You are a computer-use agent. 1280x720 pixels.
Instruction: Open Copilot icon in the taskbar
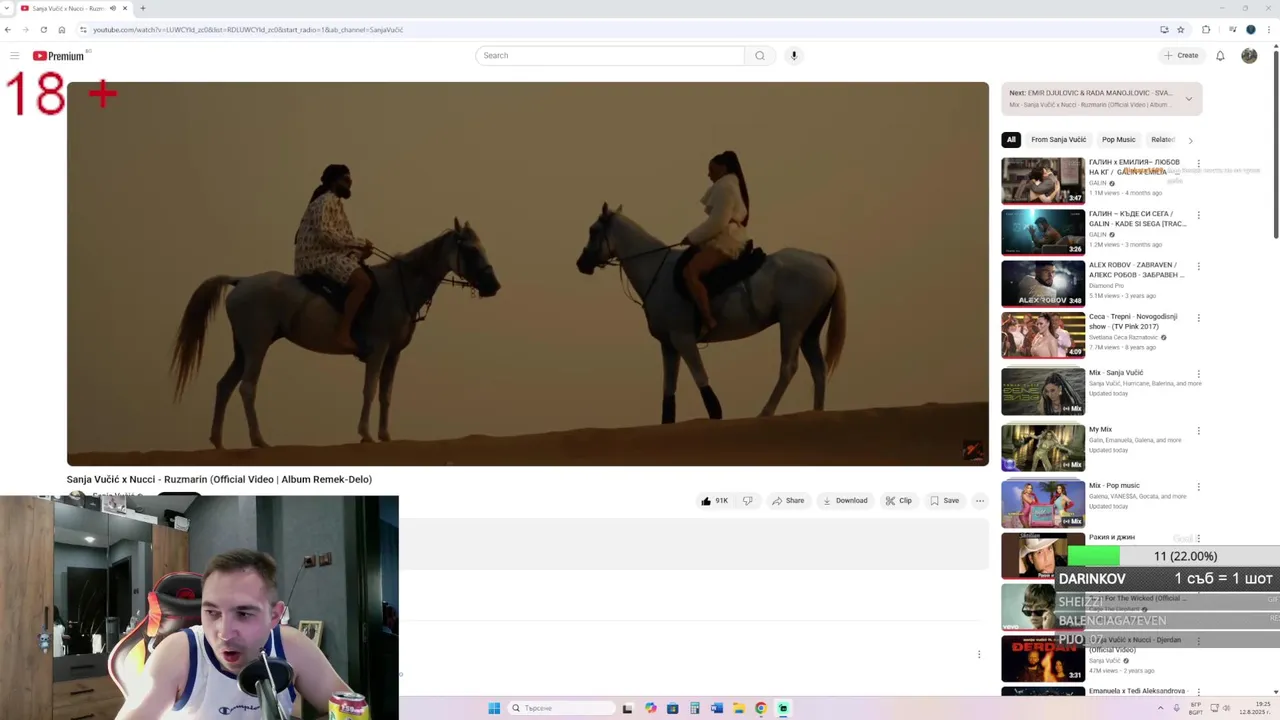[x=651, y=708]
